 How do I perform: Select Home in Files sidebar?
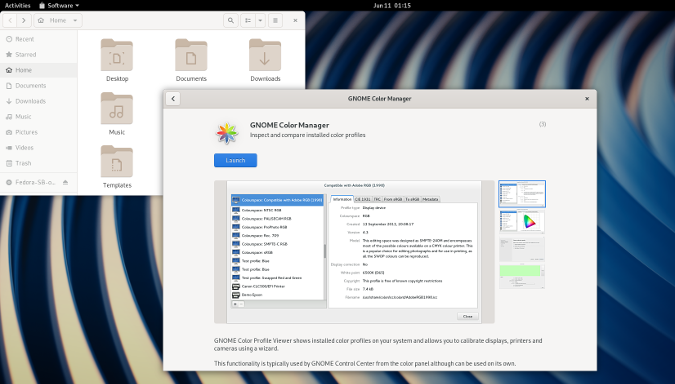(x=38, y=70)
